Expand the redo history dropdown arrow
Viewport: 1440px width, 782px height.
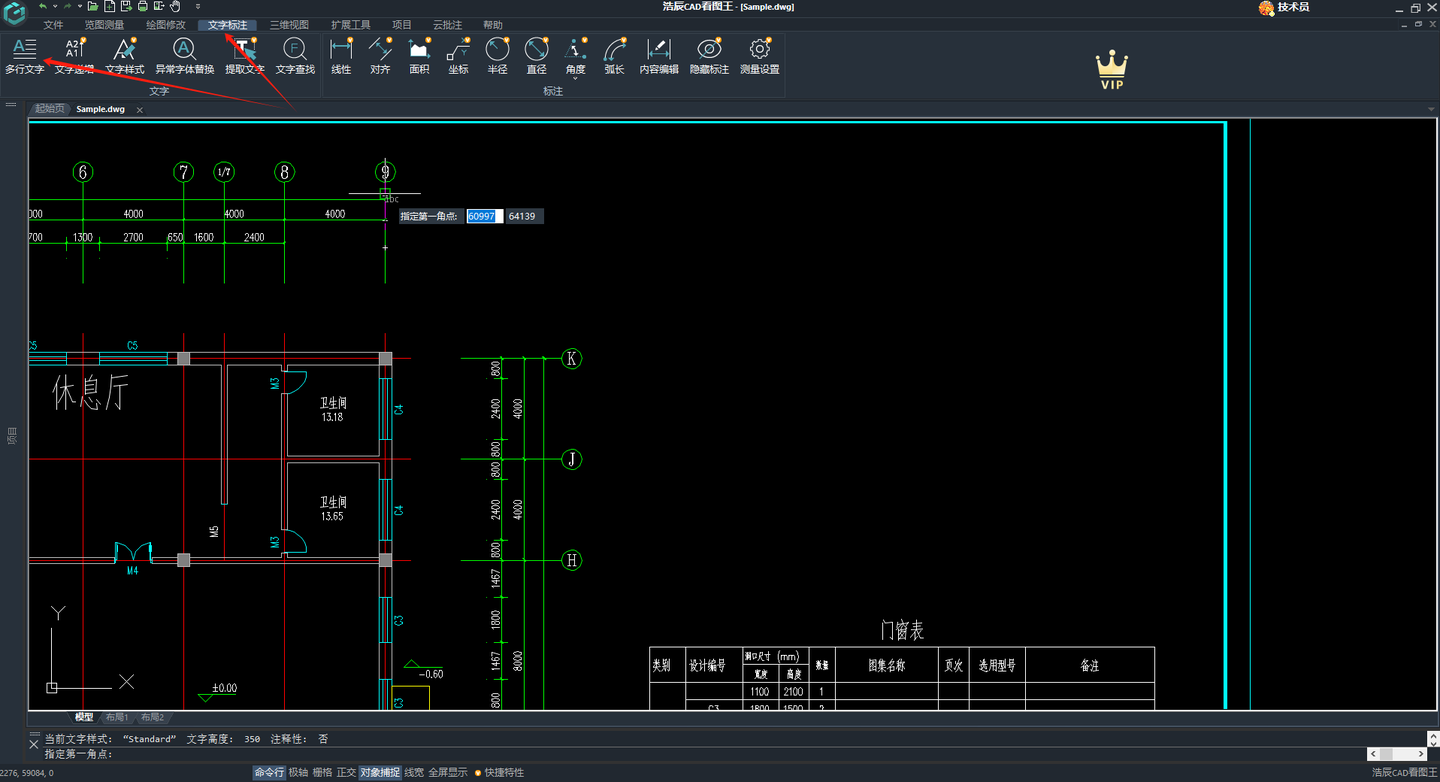pos(80,6)
